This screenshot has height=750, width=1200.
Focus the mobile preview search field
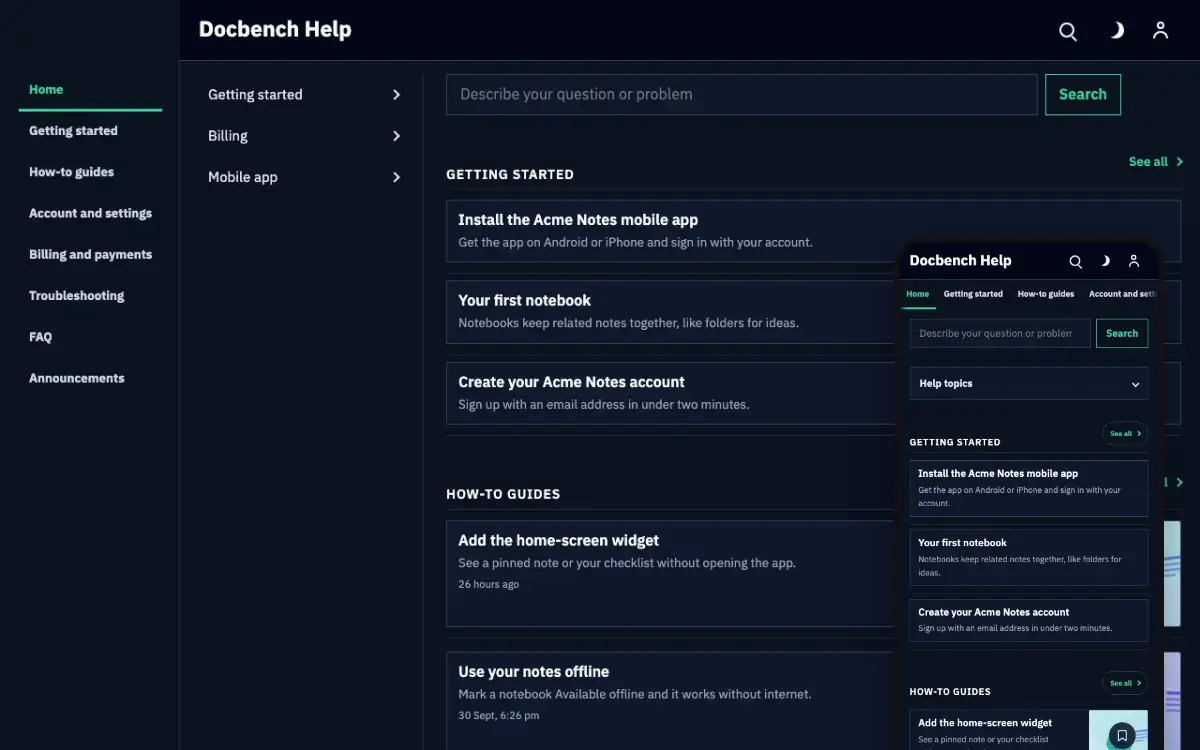pyautogui.click(x=1000, y=334)
